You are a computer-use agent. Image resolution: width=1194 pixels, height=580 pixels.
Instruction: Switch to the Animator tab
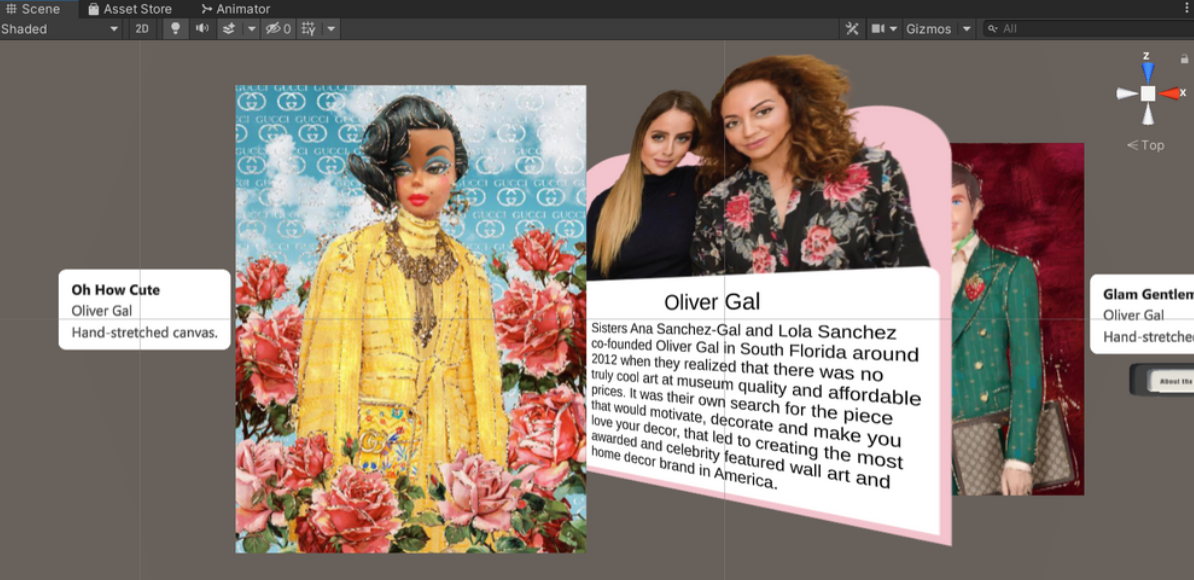[x=235, y=9]
